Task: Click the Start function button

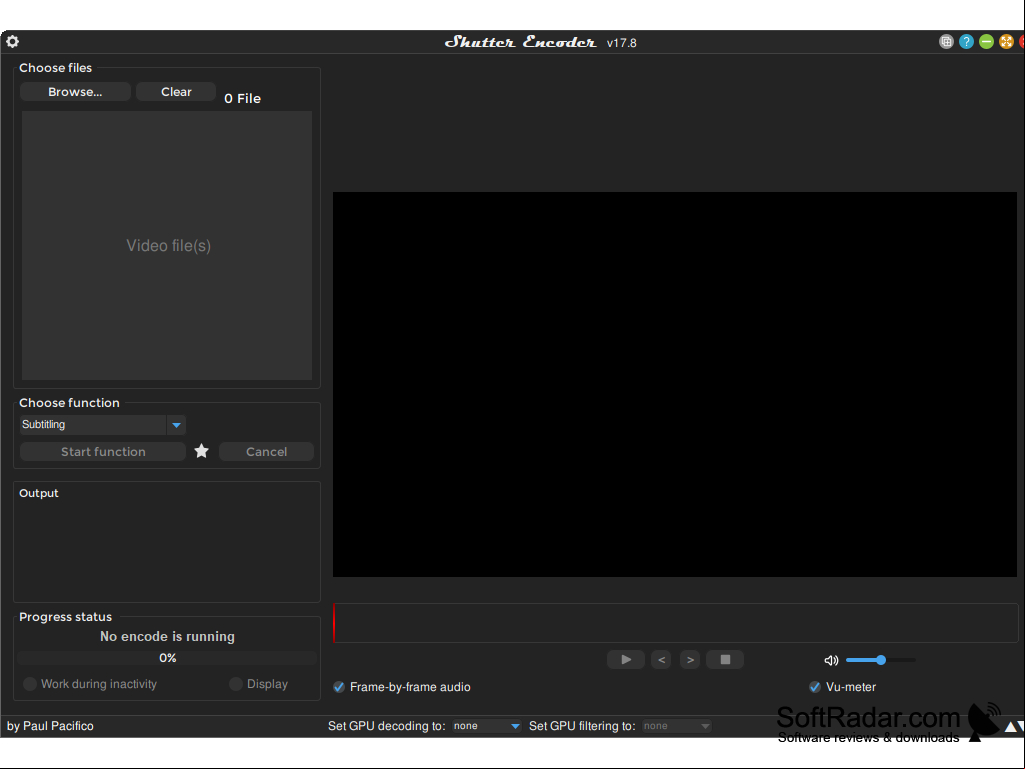Action: [103, 452]
